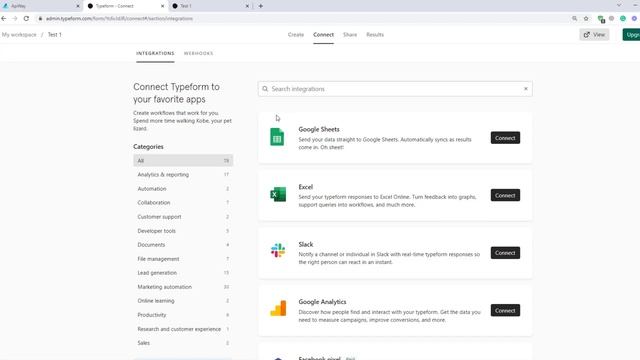Close the Test 1 browser tab
Image resolution: width=640 pixels, height=360 pixels.
(247, 6)
